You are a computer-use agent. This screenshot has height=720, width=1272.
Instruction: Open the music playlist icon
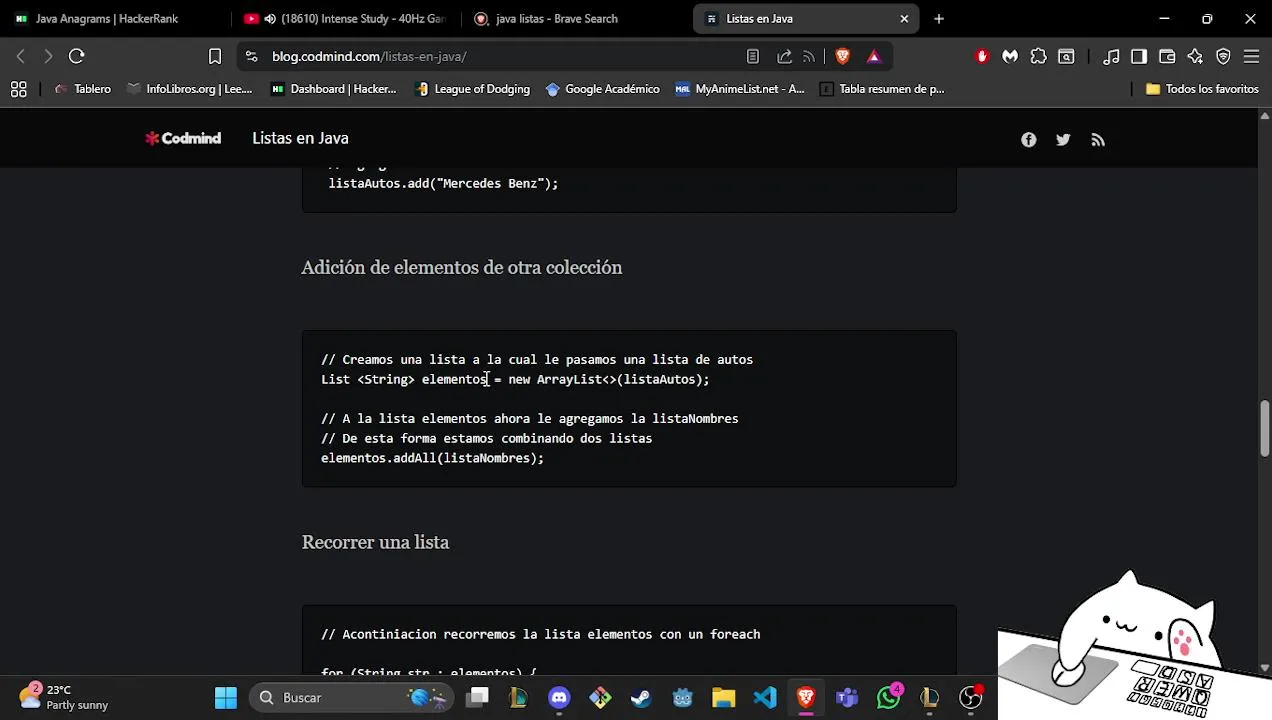pyautogui.click(x=1111, y=56)
